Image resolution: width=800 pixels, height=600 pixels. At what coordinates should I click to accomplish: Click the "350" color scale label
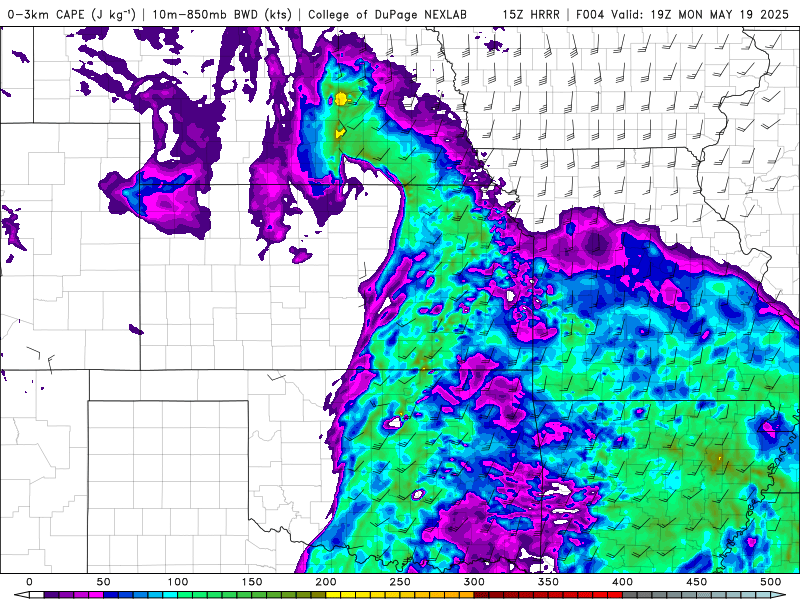(x=548, y=582)
